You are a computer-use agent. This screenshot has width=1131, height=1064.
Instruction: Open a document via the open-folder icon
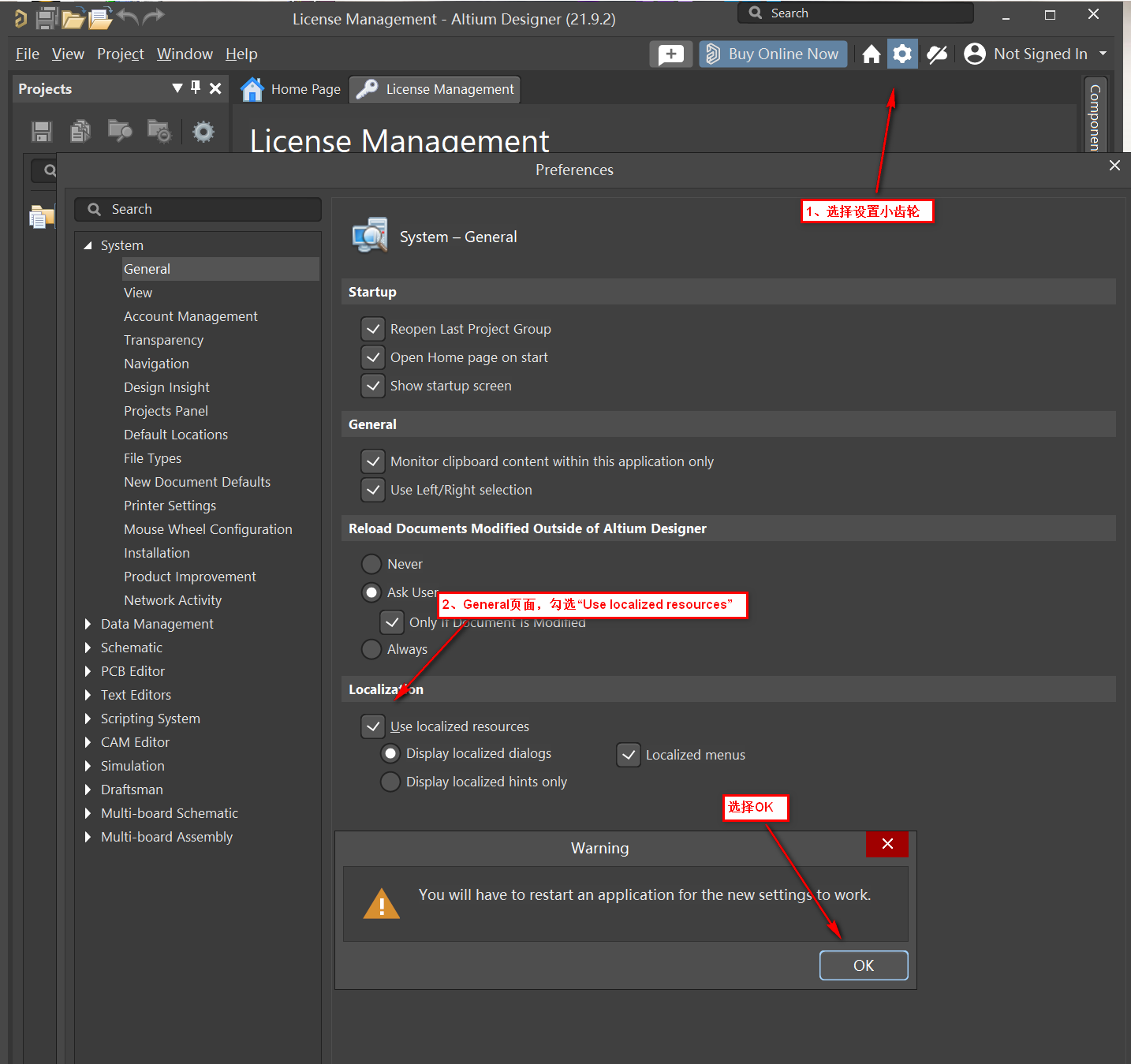coord(73,18)
